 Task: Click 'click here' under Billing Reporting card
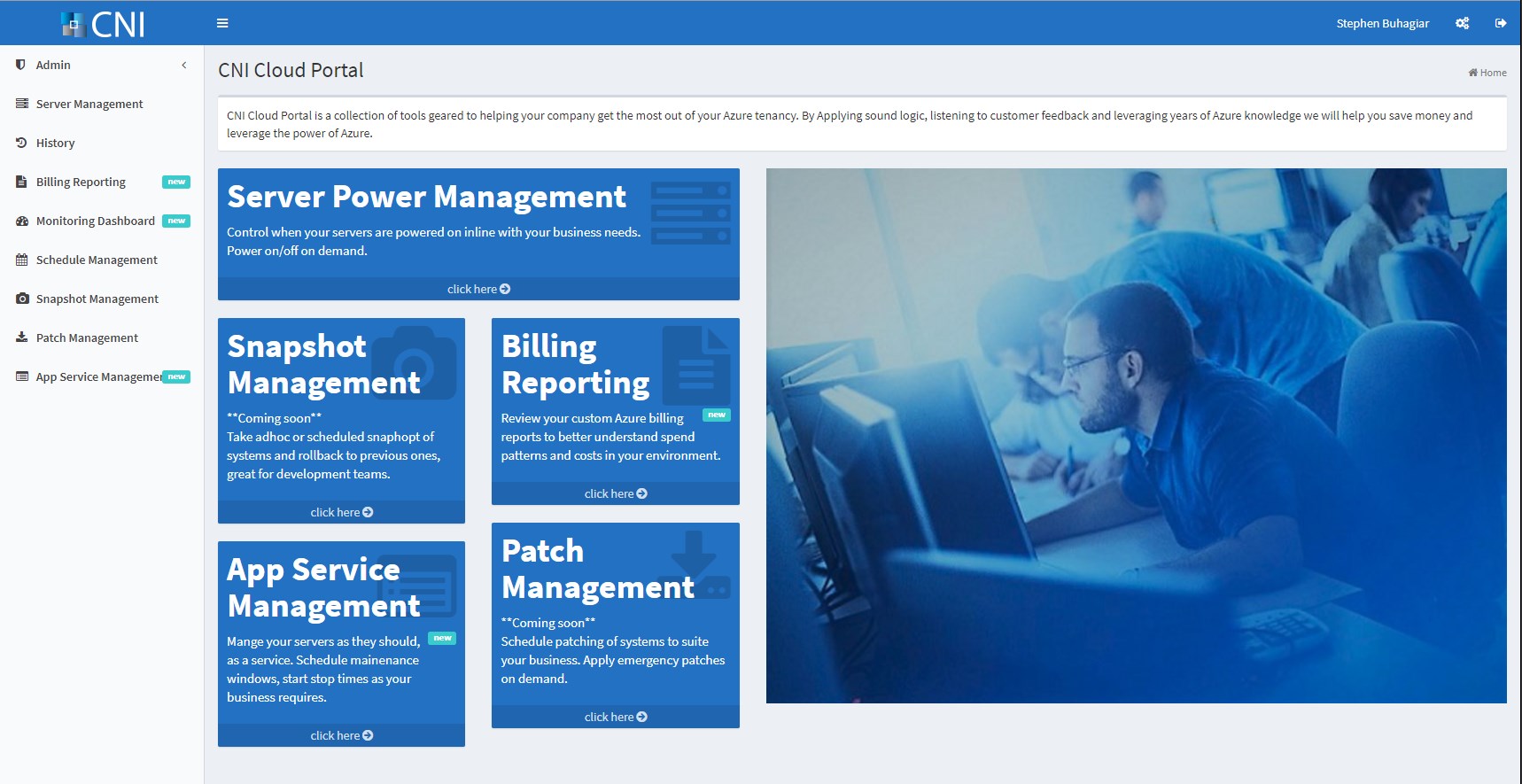[x=616, y=493]
